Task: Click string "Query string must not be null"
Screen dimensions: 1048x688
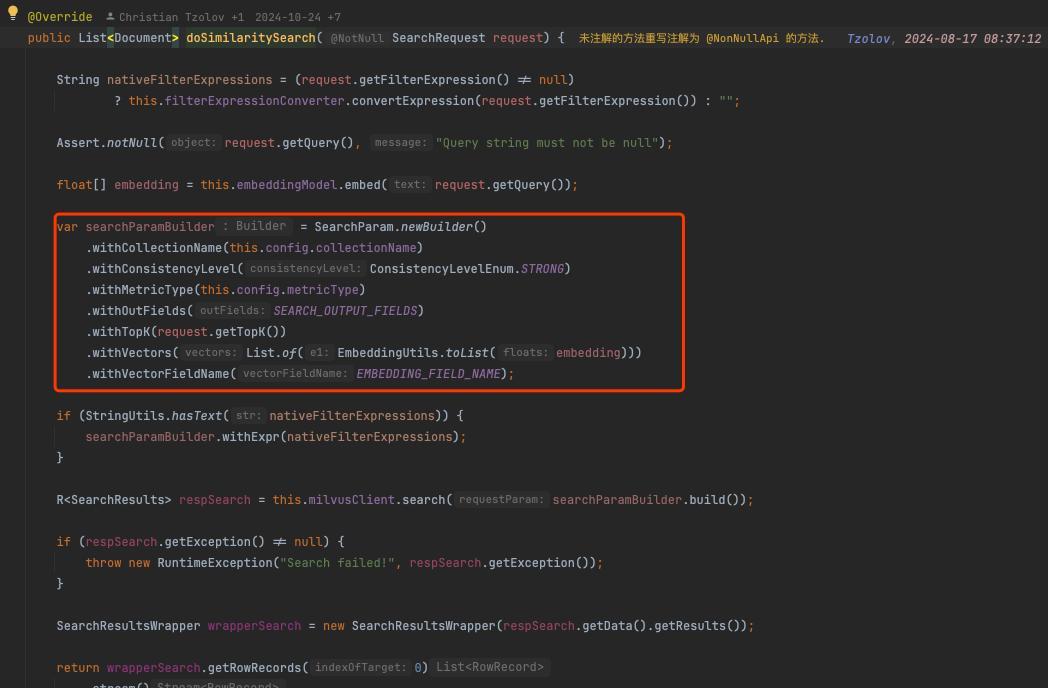Action: [x=547, y=142]
